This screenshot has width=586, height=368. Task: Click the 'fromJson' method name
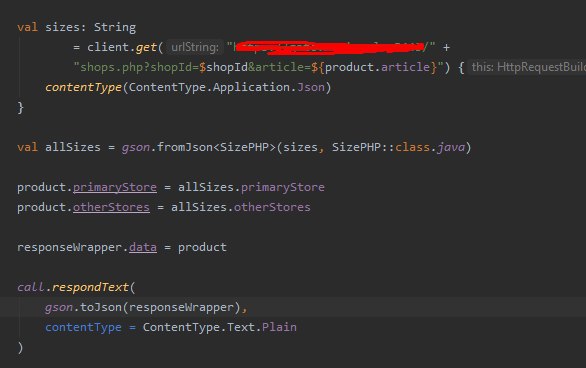pos(185,147)
